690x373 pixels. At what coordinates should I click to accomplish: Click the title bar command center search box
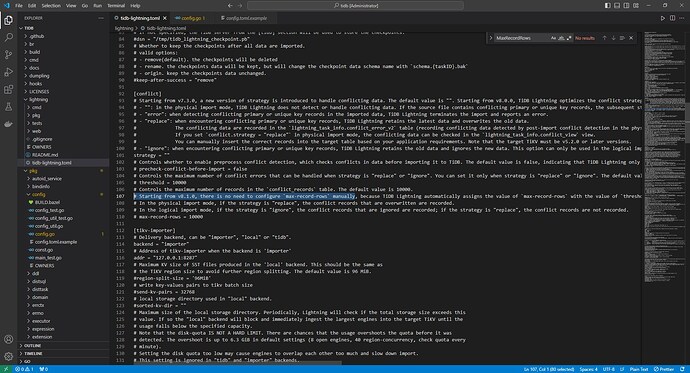[x=355, y=6]
